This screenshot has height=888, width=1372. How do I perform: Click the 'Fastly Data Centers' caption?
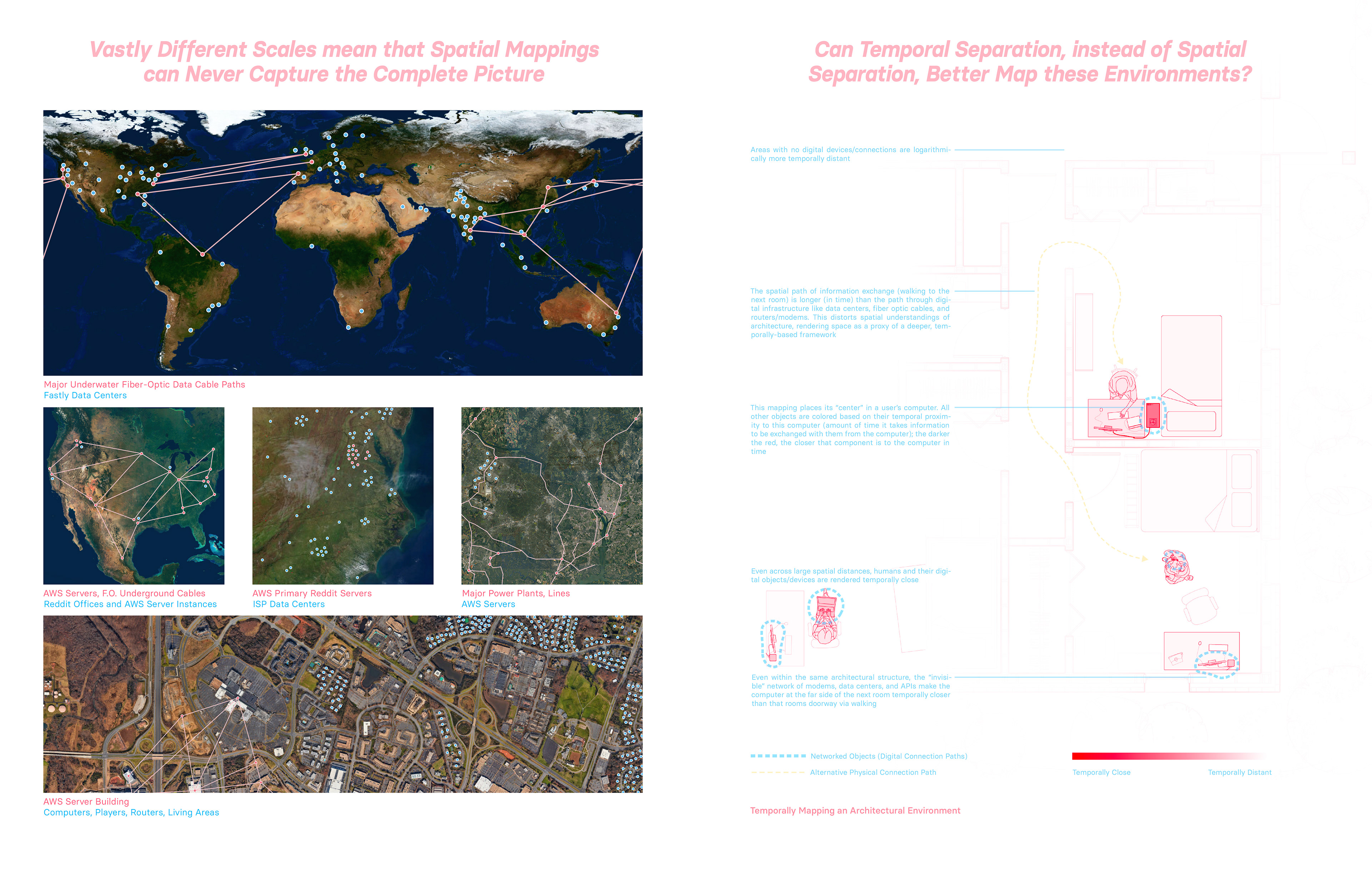point(85,396)
